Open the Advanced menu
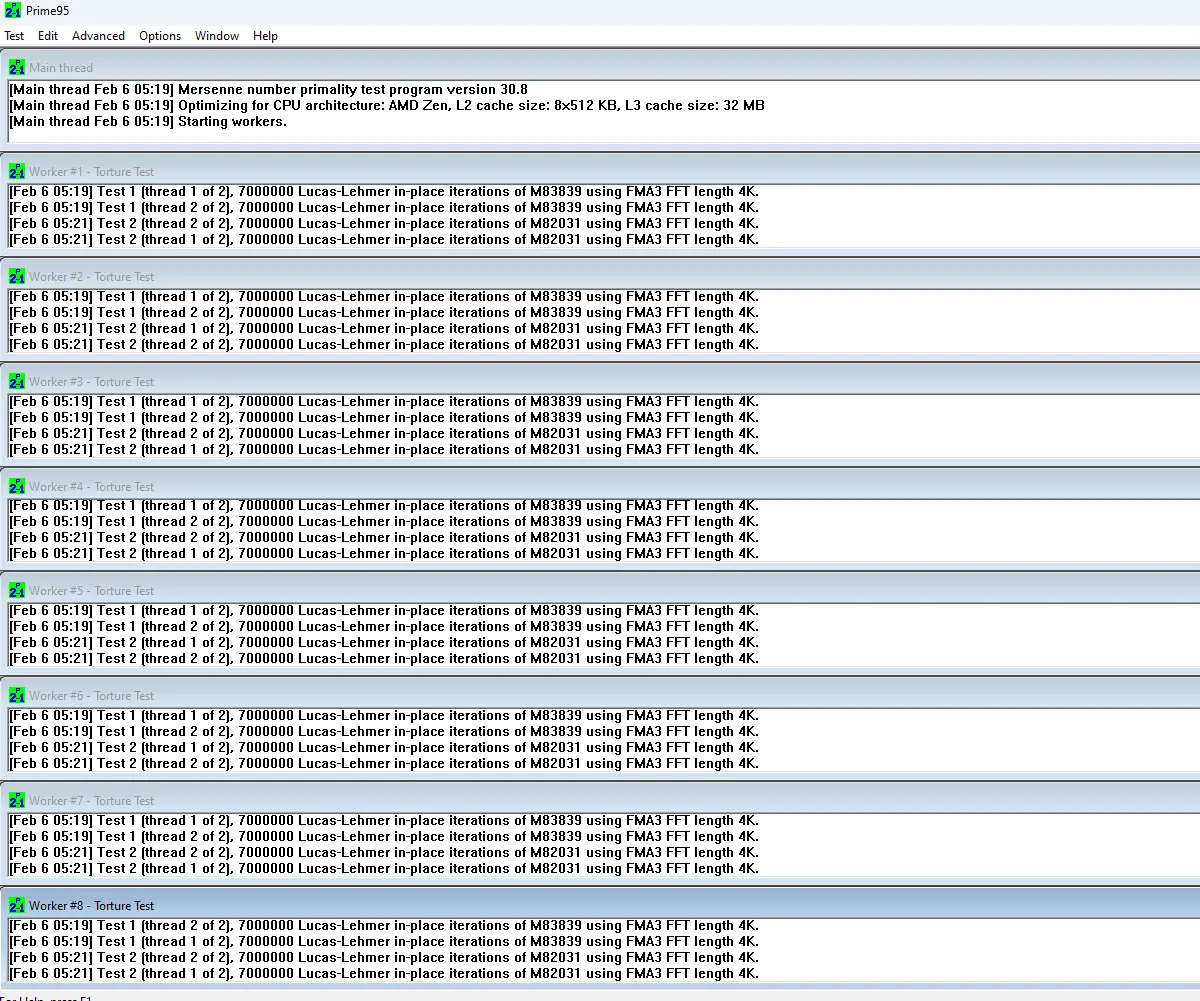Viewport: 1200px width, 1001px height. (x=98, y=36)
